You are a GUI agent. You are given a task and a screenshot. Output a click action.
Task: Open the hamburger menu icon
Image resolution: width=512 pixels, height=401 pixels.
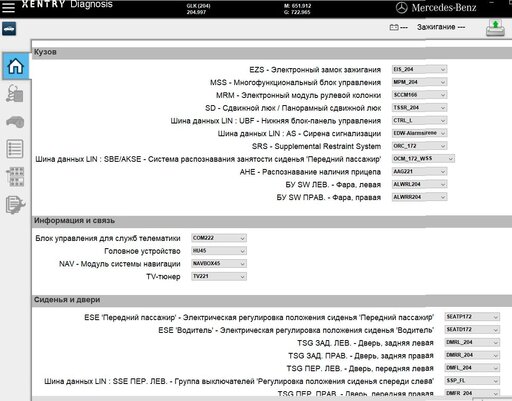point(8,7)
